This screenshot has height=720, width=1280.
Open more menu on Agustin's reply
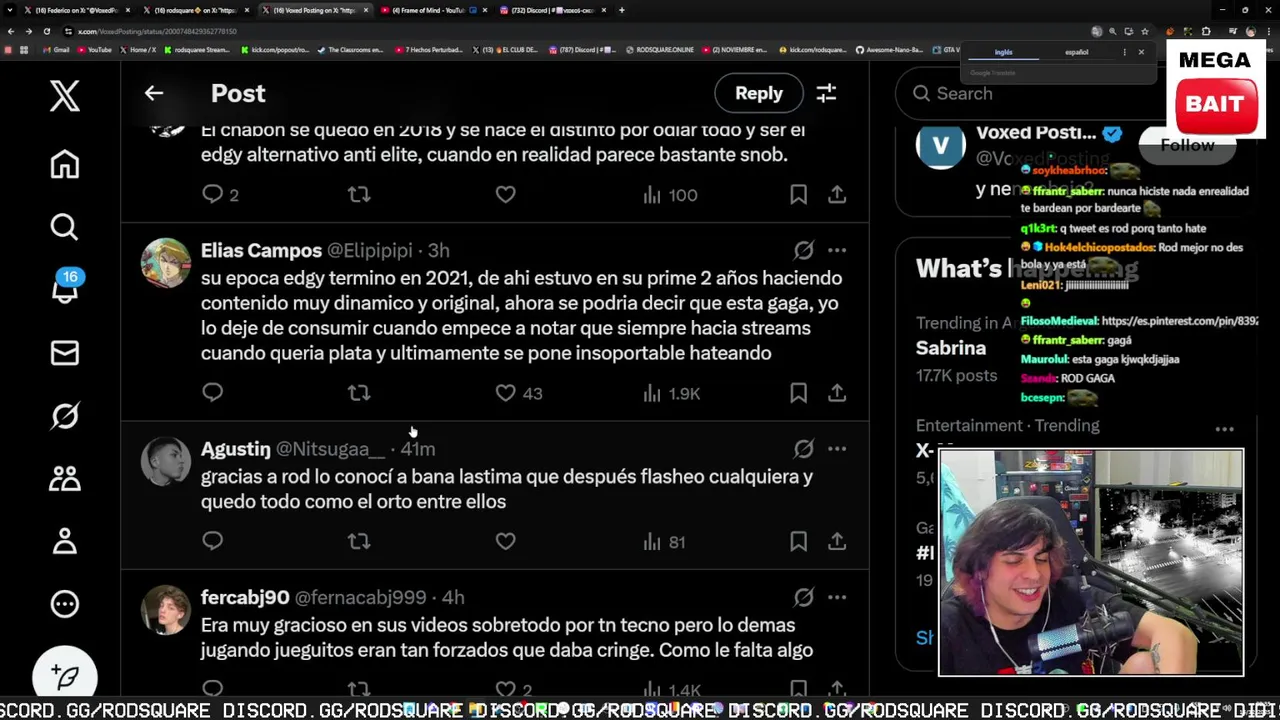click(x=837, y=449)
